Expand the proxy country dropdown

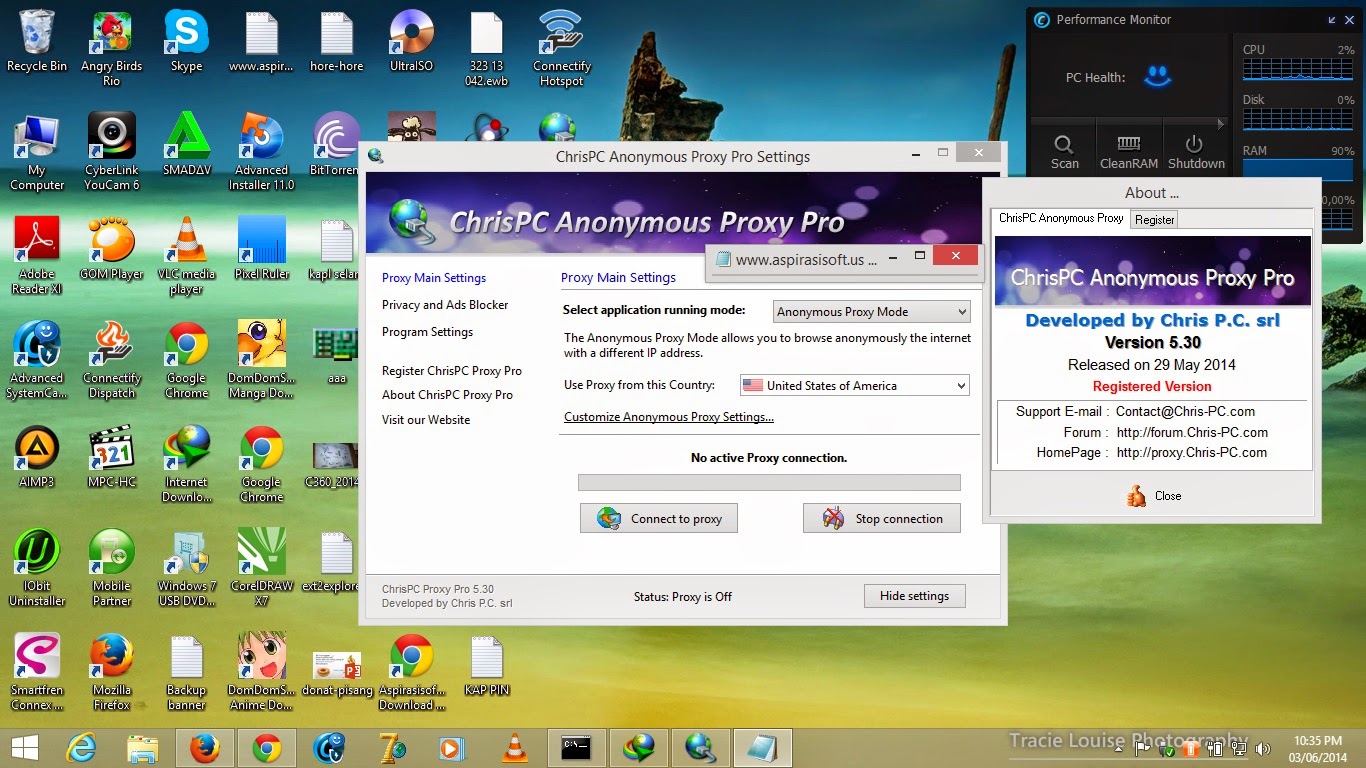(855, 385)
